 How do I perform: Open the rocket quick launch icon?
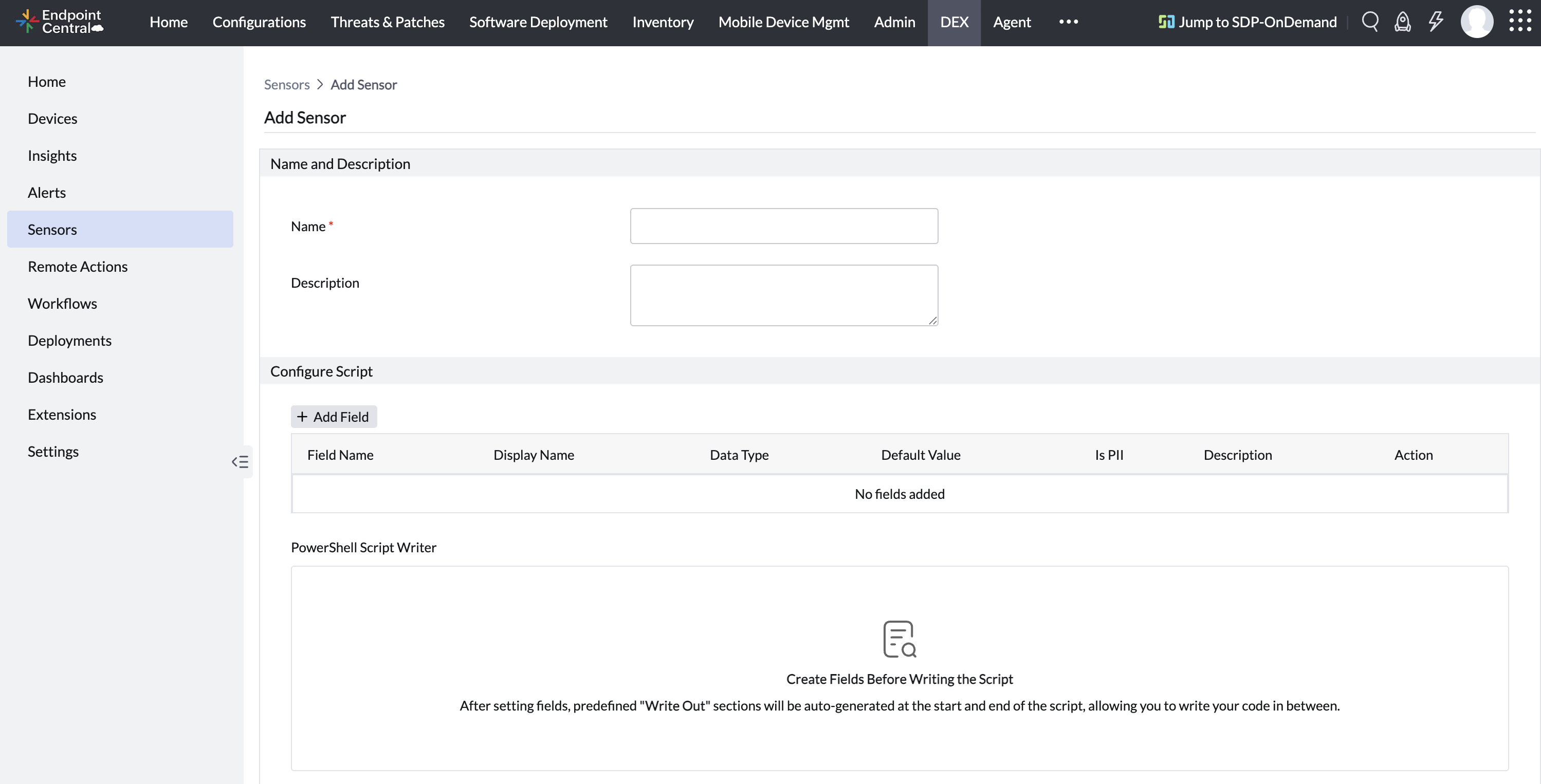click(x=1402, y=22)
